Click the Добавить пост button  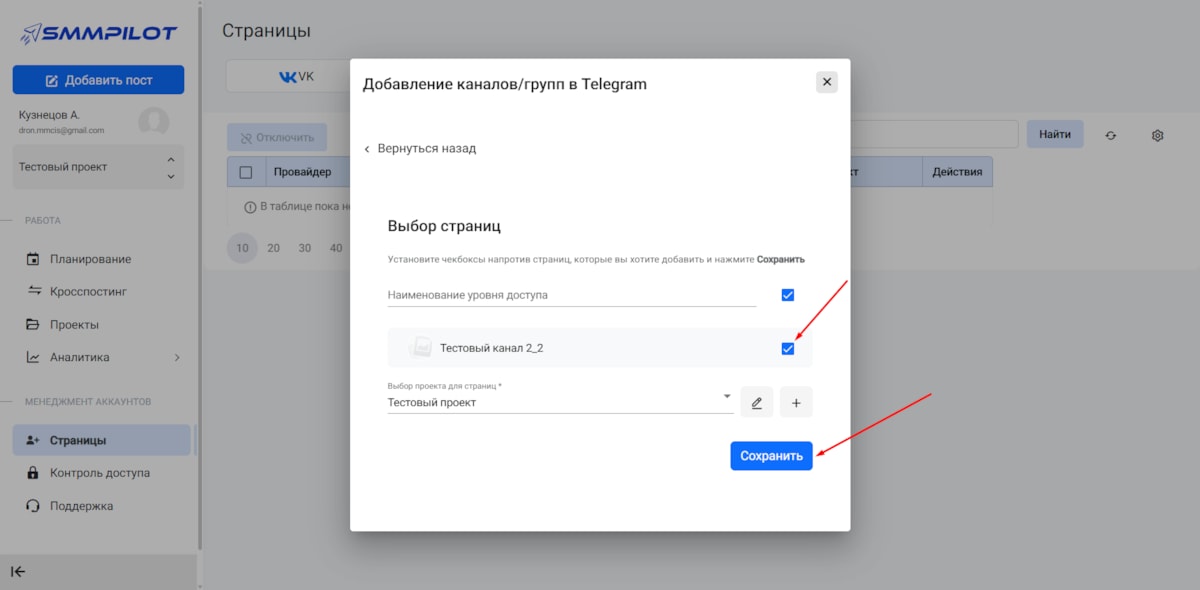pos(98,80)
